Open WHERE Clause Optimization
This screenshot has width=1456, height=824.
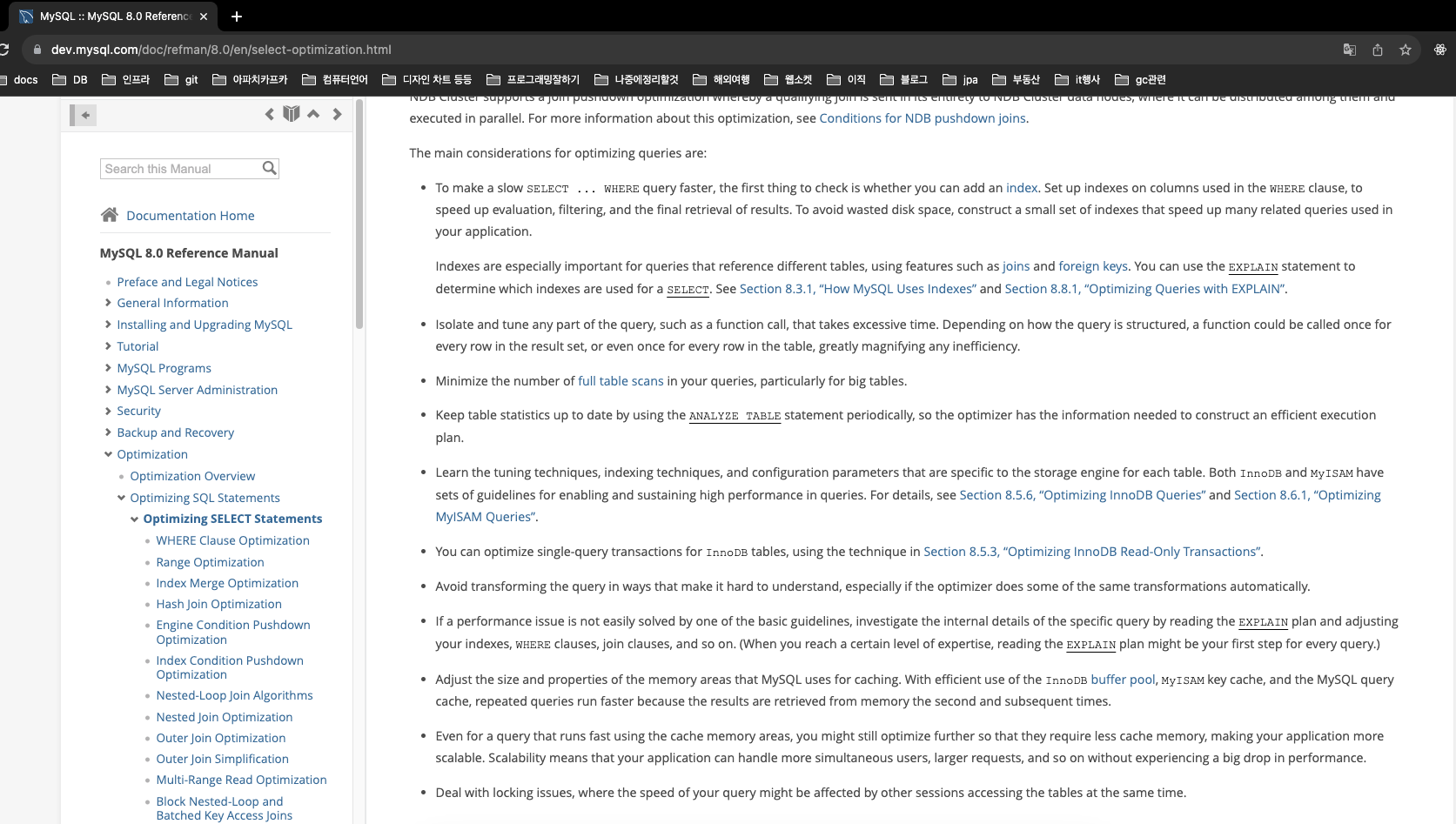(x=232, y=540)
